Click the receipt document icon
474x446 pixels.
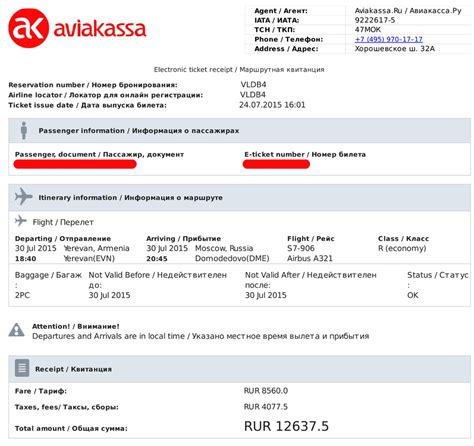coord(22,368)
